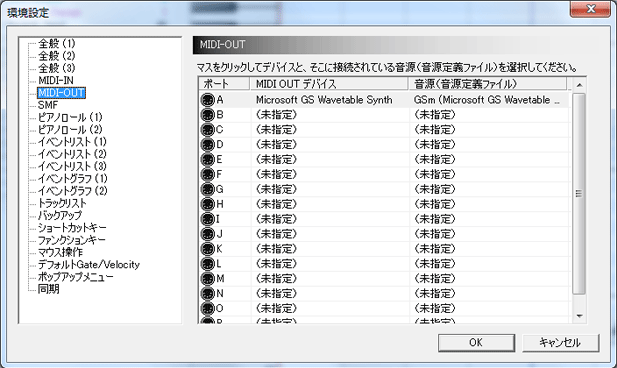The width and height of the screenshot is (617, 368).
Task: Open トラックリスト settings
Action: pyautogui.click(x=62, y=203)
